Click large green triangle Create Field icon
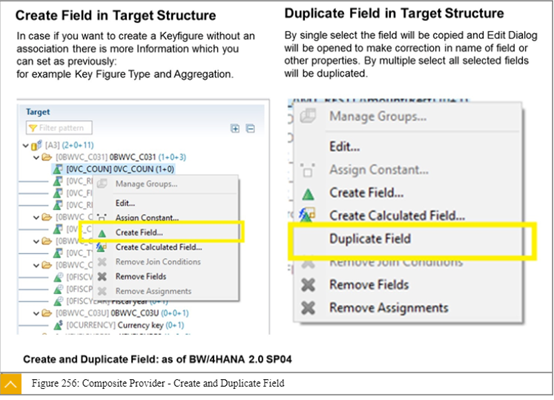The height and width of the screenshot is (400, 554). [308, 194]
